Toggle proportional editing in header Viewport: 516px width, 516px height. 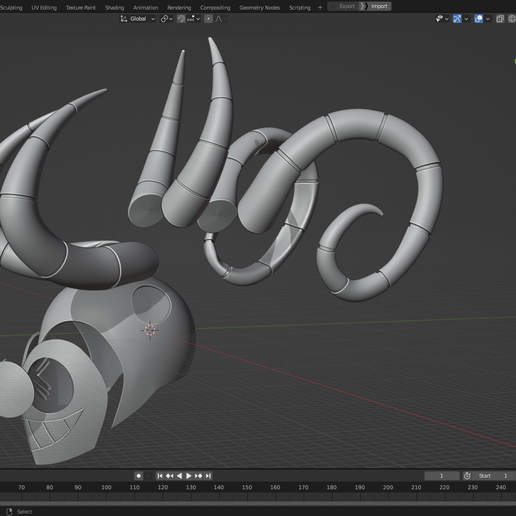point(208,19)
